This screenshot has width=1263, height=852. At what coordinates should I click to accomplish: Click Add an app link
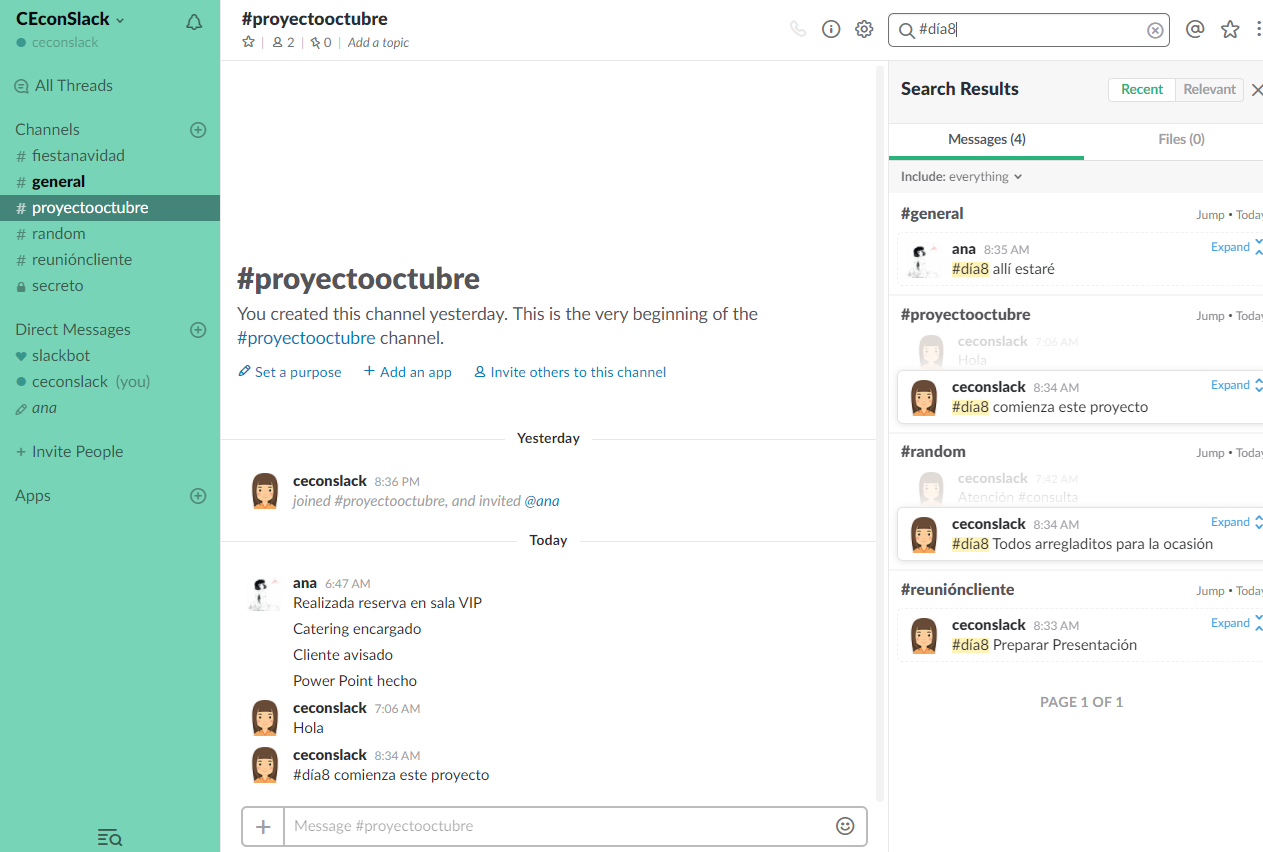tap(408, 372)
